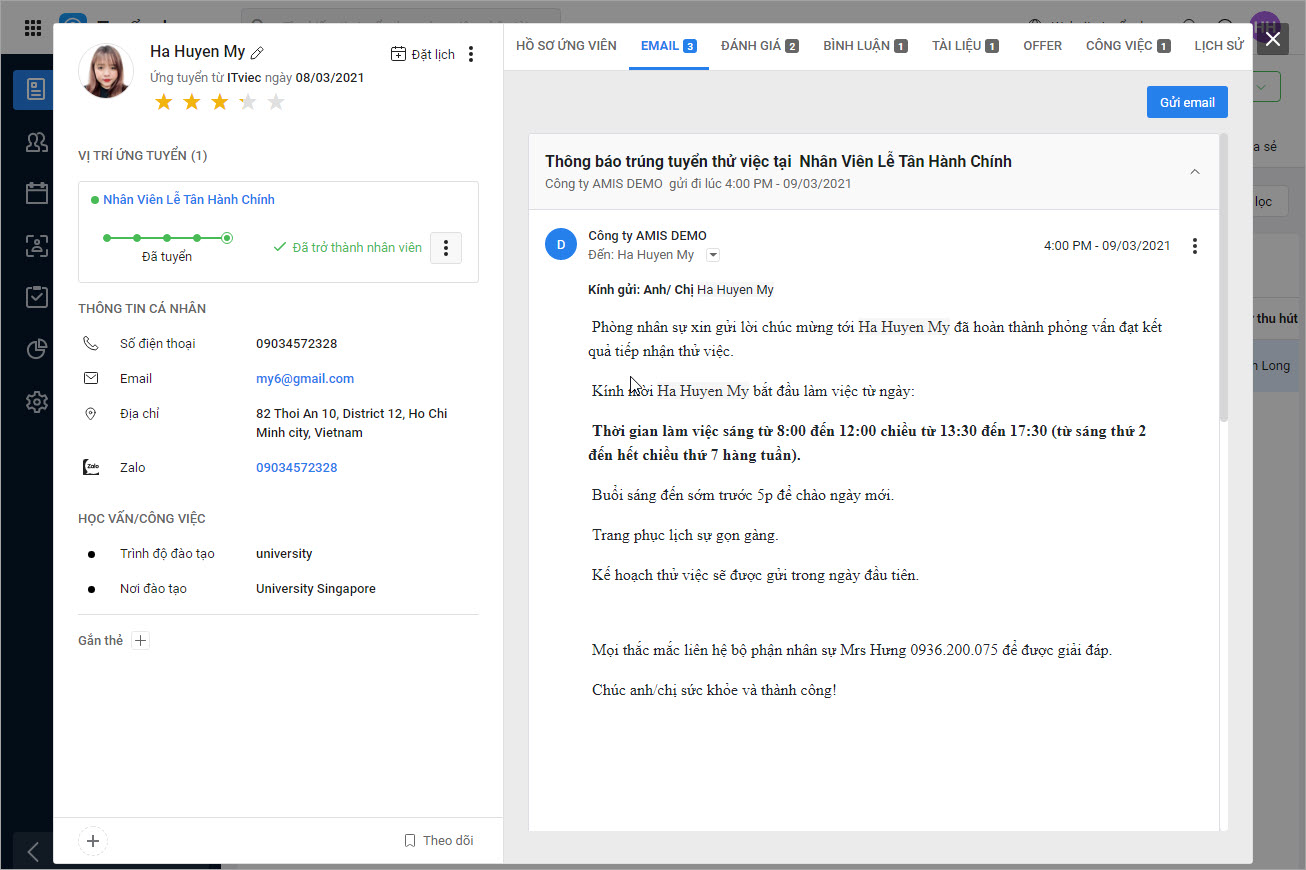Open the Offer tab
The width and height of the screenshot is (1306, 870).
click(x=1042, y=46)
